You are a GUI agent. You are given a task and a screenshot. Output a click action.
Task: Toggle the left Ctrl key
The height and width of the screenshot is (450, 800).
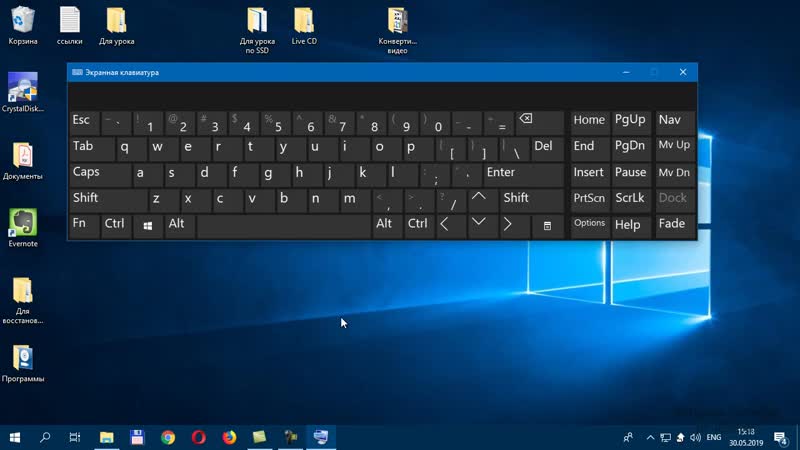(115, 226)
